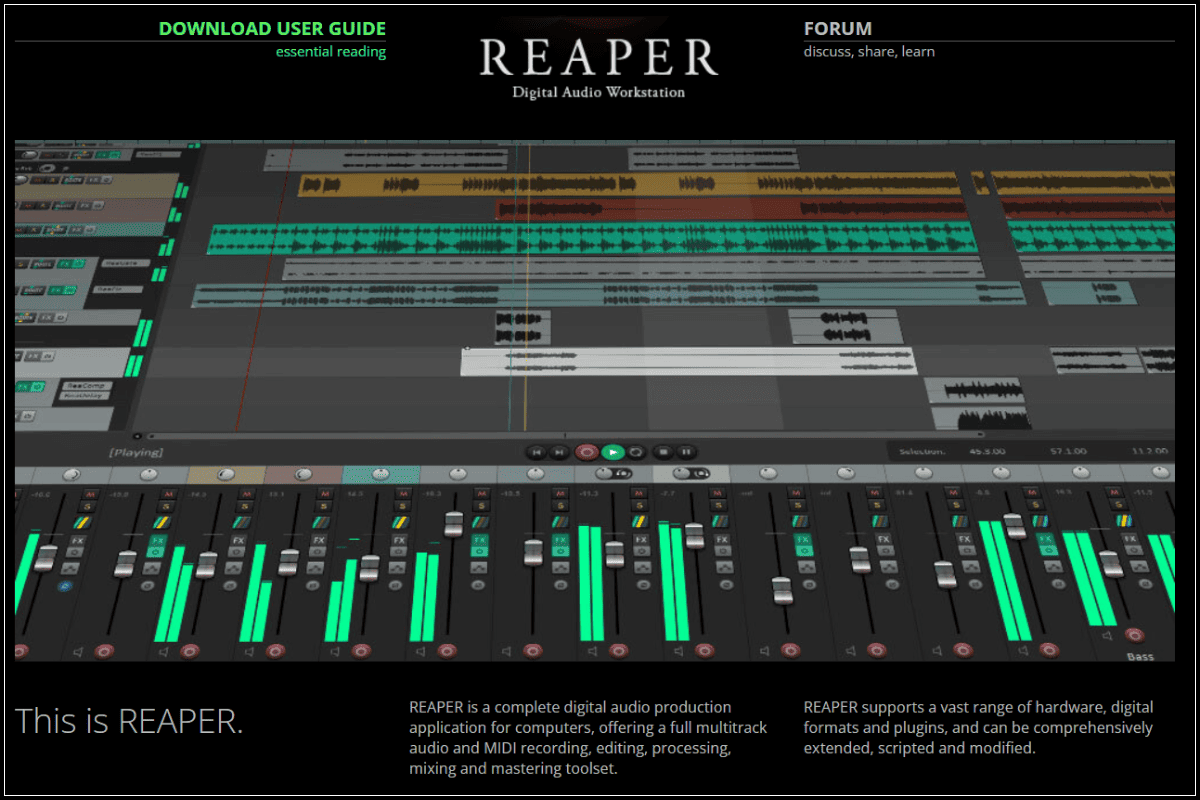
Task: Mute the Bass mixer channel
Action: pos(1115,492)
